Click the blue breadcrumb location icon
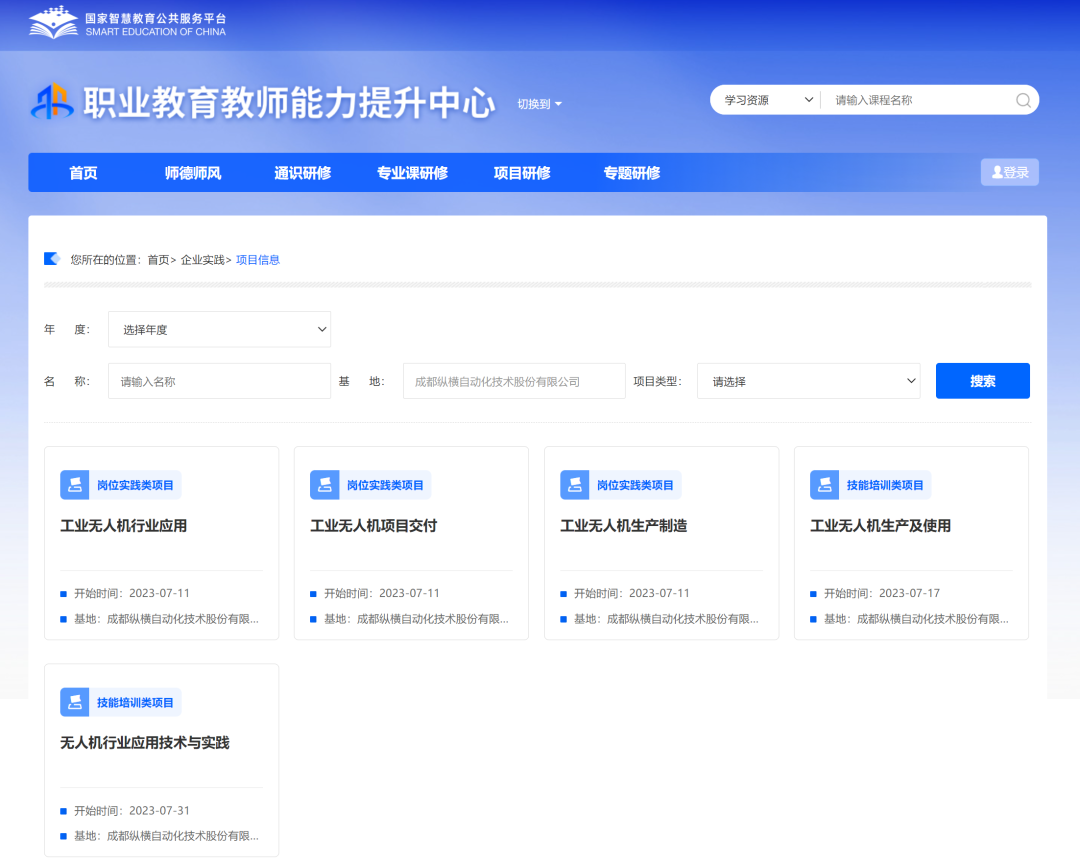The height and width of the screenshot is (863, 1080). [52, 259]
